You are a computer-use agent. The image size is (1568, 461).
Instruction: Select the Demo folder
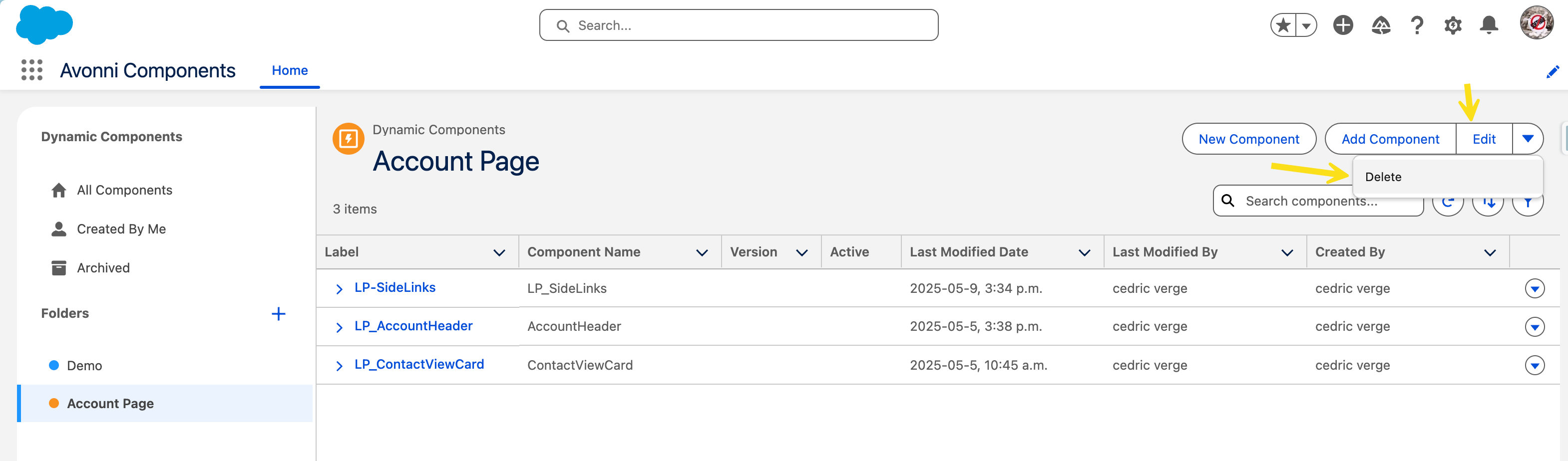pos(84,366)
